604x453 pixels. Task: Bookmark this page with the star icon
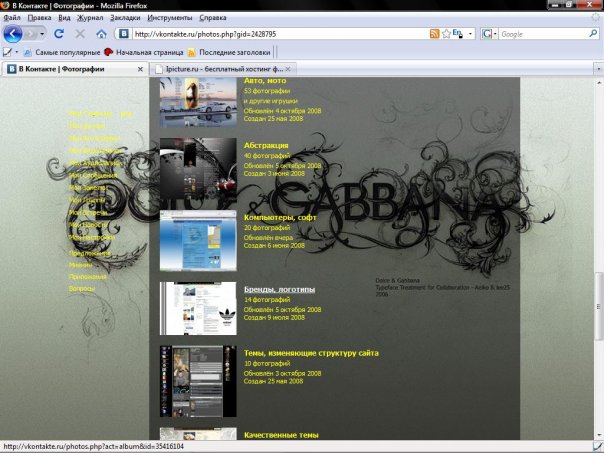point(446,34)
